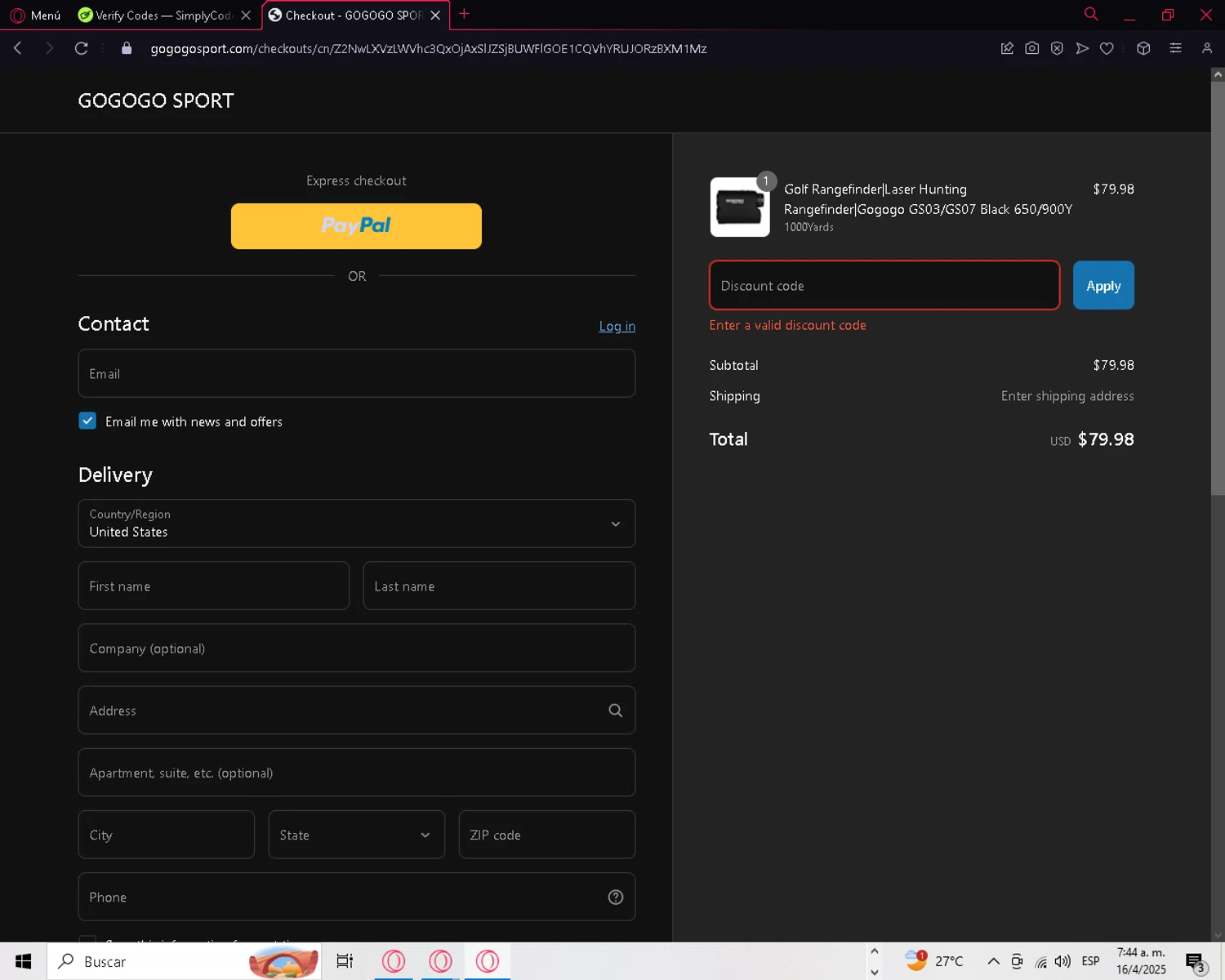This screenshot has height=980, width=1225.
Task: Click 'Enter shipping address' shipping text
Action: [1067, 396]
